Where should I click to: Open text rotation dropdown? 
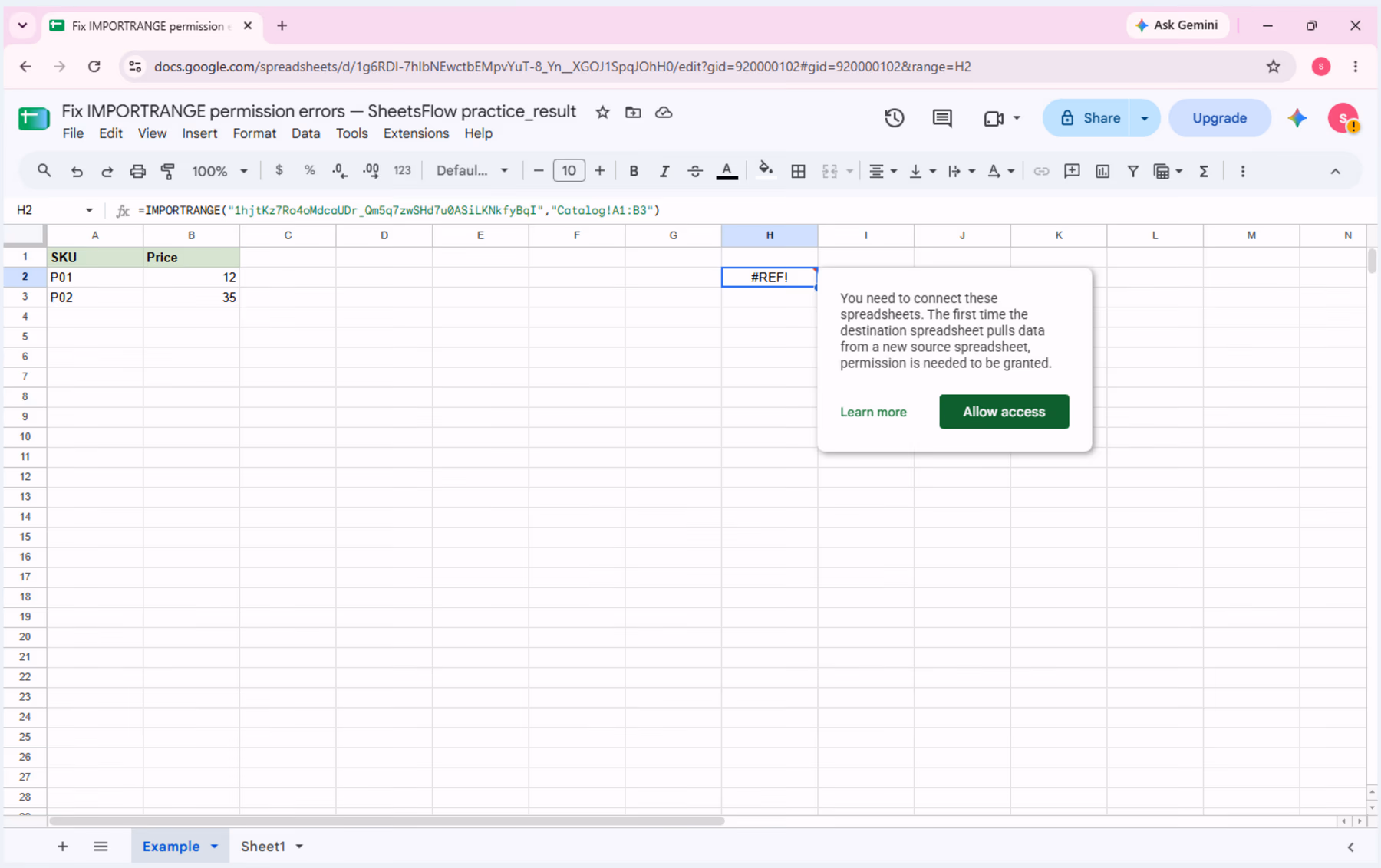1000,171
